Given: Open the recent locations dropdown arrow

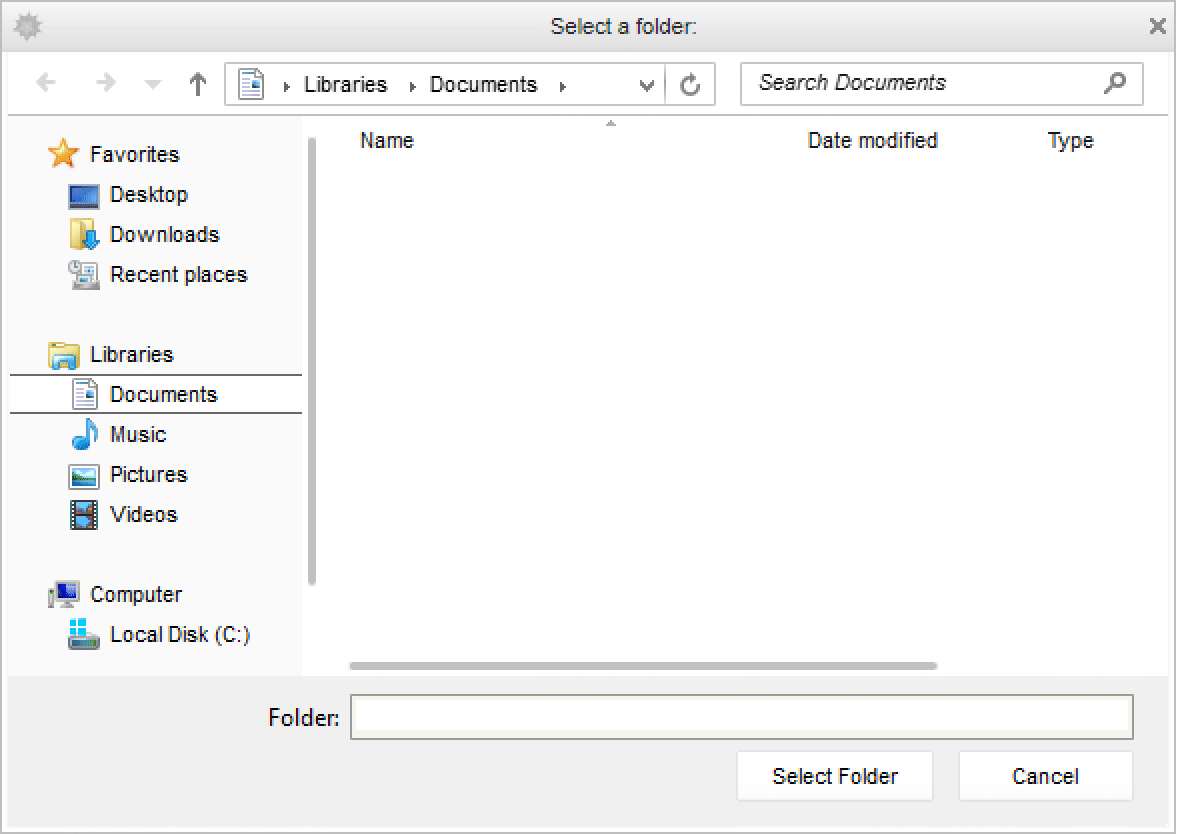Looking at the screenshot, I should coord(153,85).
